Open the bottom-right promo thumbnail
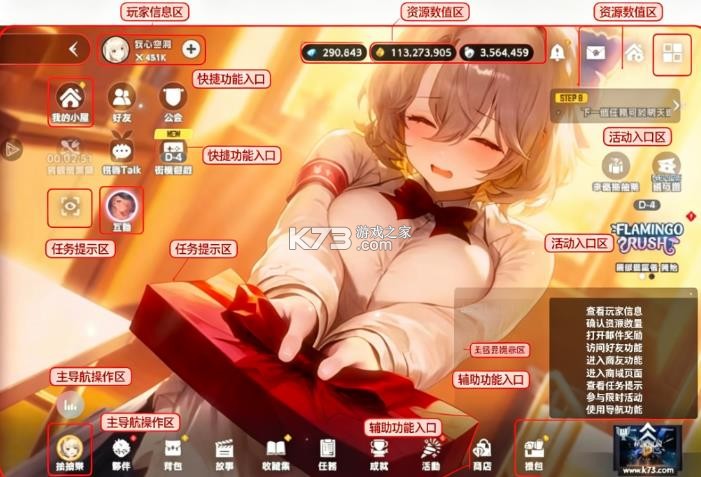 (x=647, y=449)
